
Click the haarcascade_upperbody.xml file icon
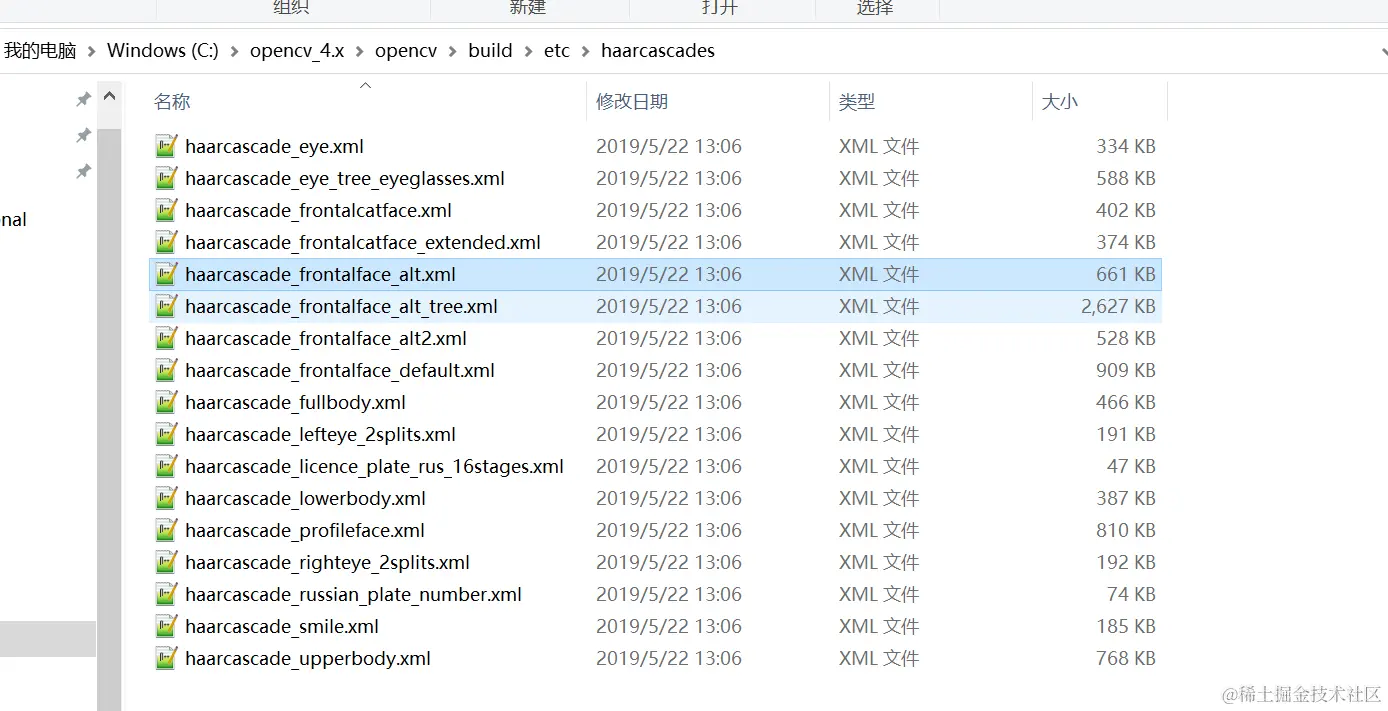167,658
